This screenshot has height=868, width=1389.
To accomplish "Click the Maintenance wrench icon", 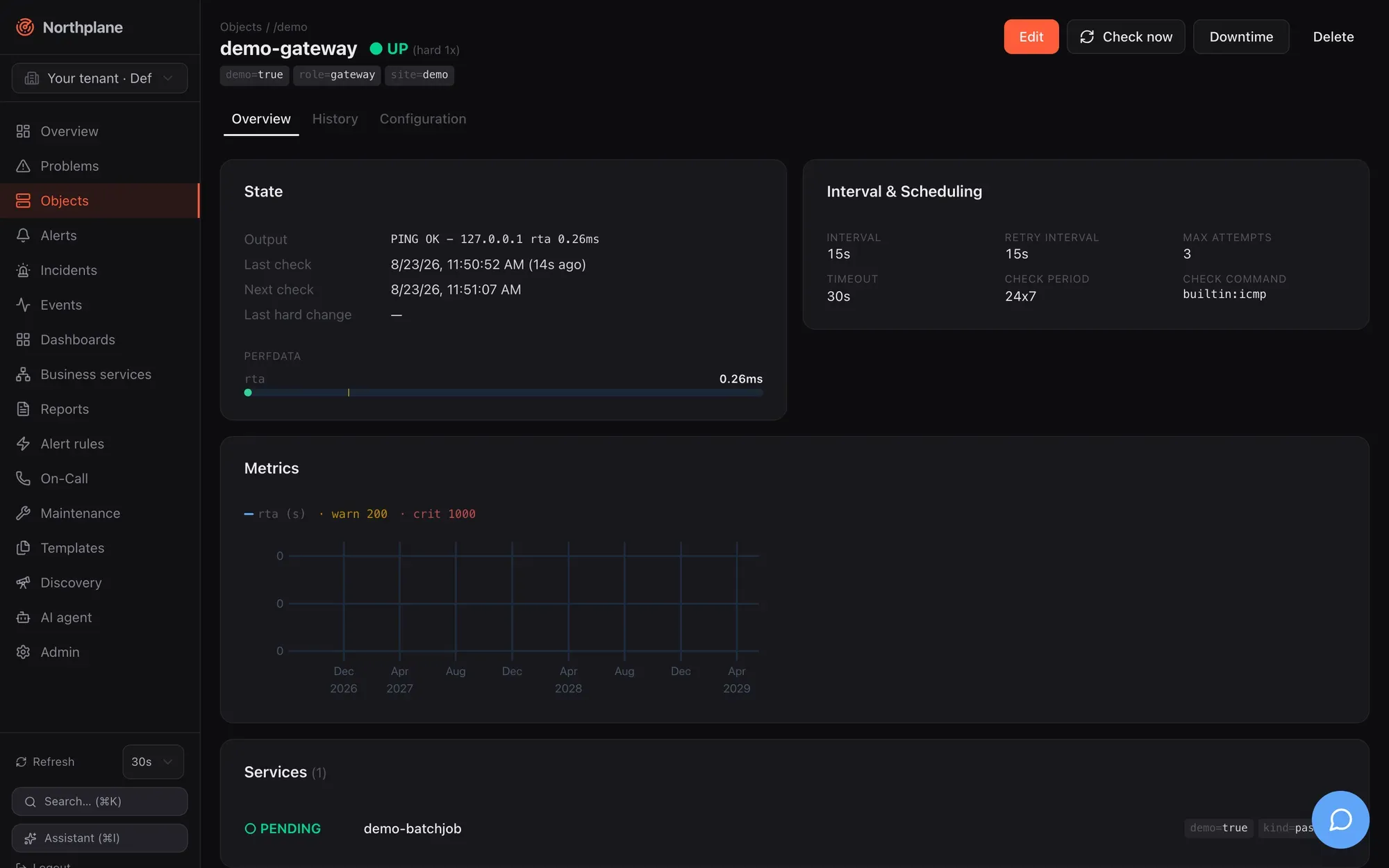I will point(23,513).
